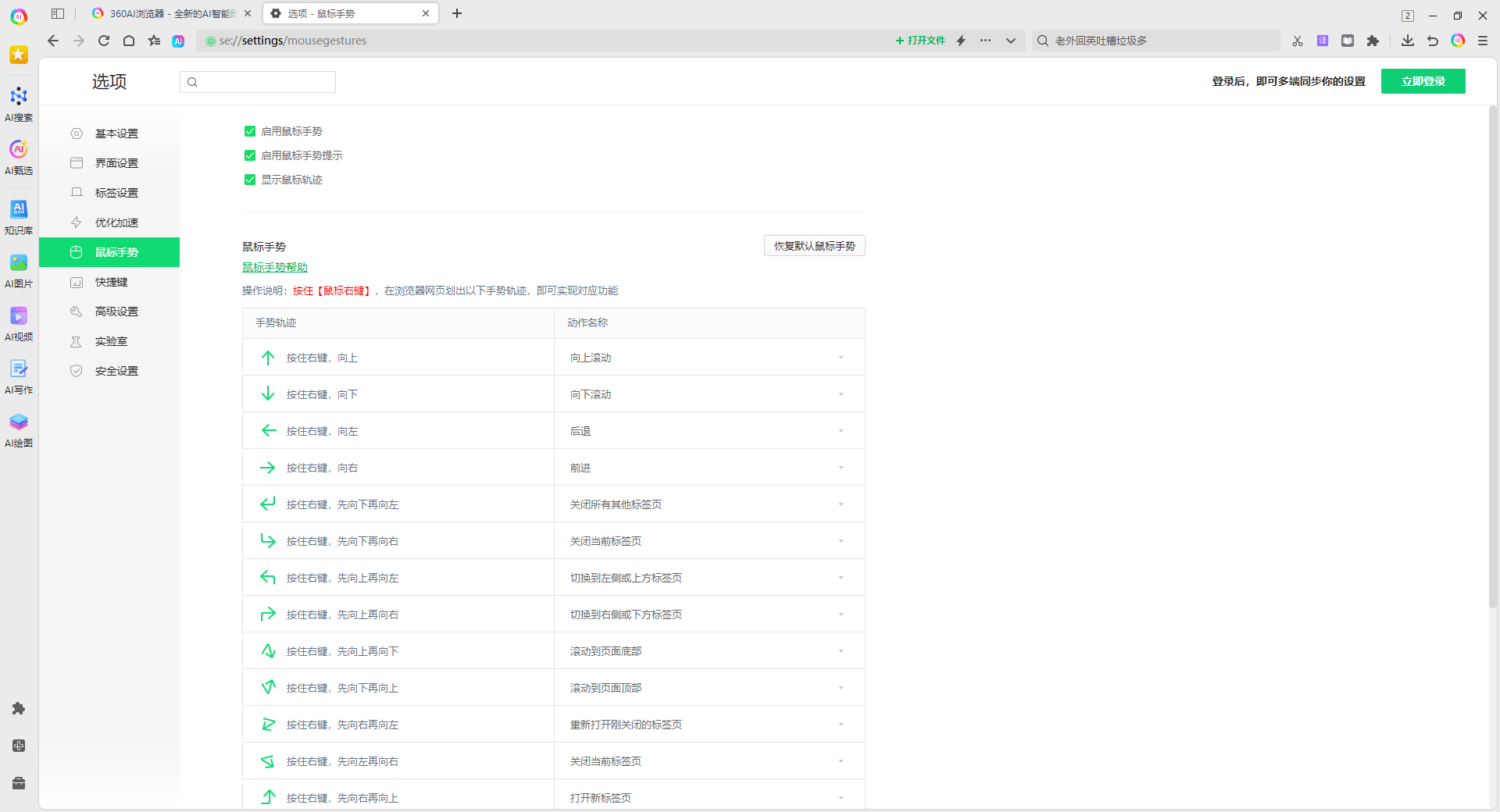
Task: Click the page reload icon
Action: 104,41
